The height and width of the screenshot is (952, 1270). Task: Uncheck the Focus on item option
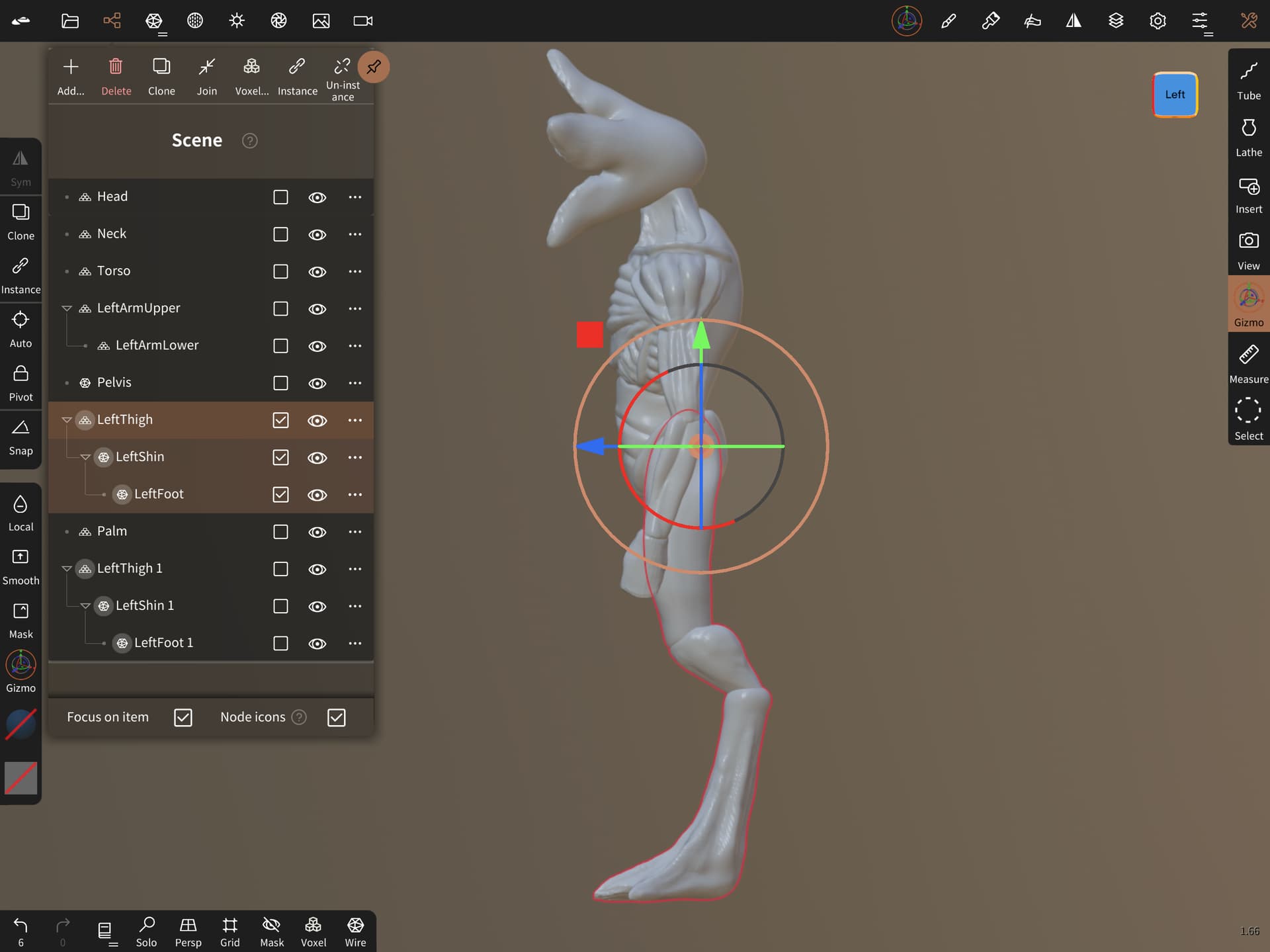tap(183, 717)
